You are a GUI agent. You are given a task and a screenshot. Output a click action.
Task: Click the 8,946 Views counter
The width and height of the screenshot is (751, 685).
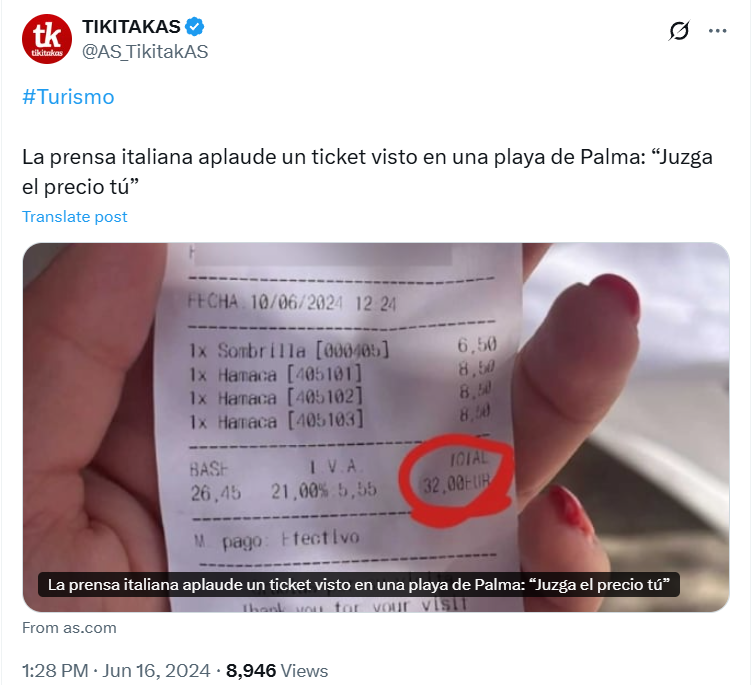[x=277, y=671]
